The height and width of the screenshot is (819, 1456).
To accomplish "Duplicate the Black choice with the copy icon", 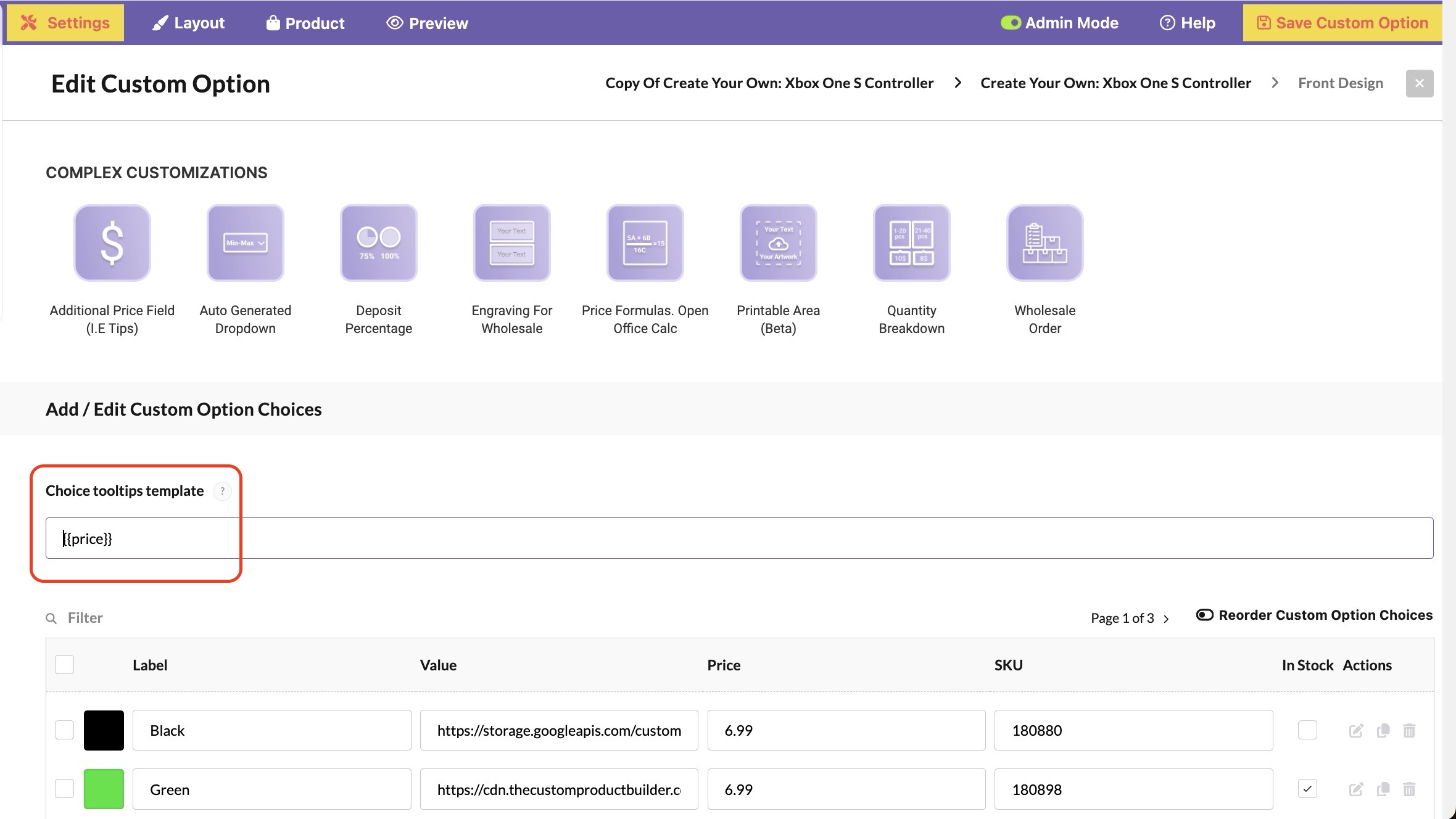I will tap(1383, 731).
